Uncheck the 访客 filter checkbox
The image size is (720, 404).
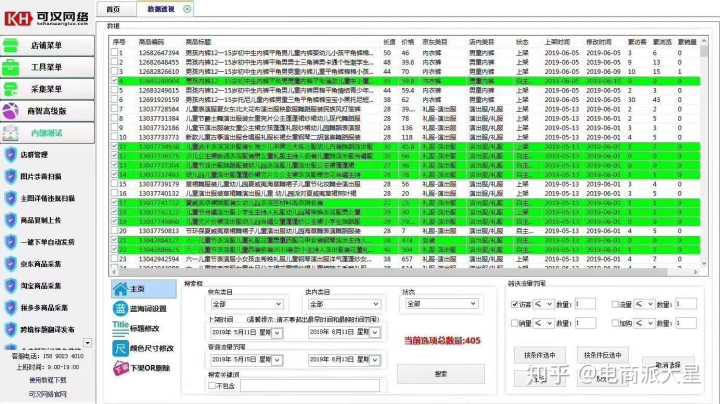(x=515, y=304)
